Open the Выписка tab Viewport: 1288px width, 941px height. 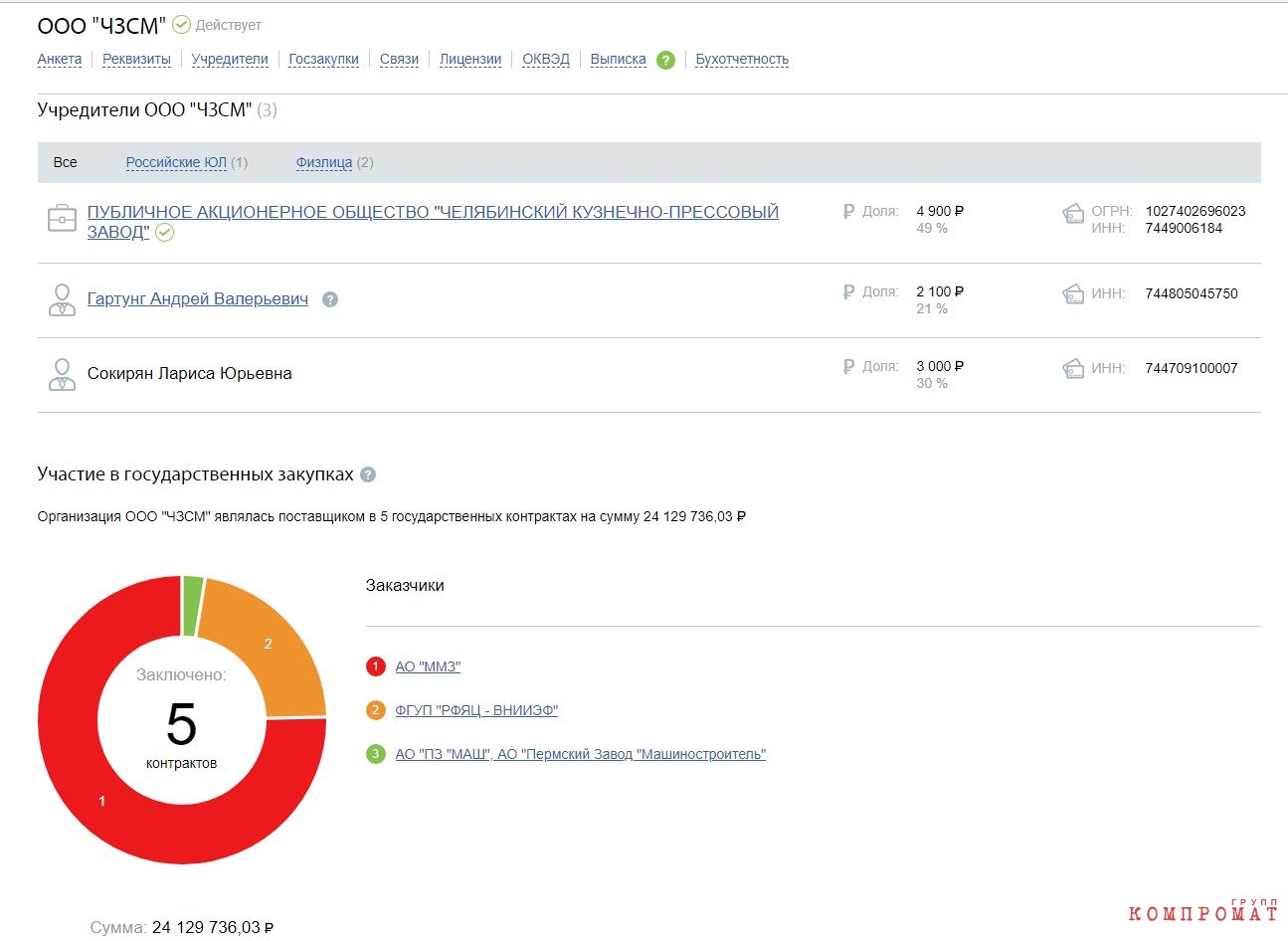618,60
